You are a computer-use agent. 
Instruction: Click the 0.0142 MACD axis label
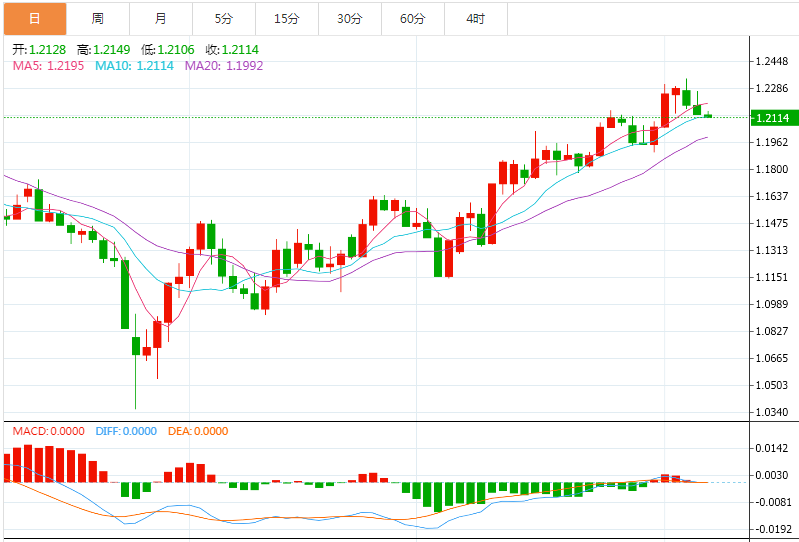point(773,448)
